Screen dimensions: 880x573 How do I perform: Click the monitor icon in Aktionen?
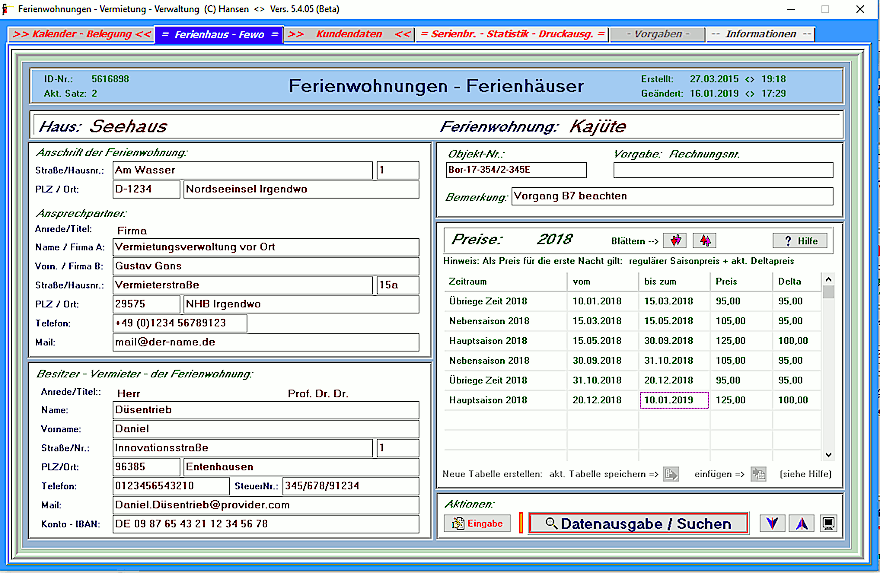[829, 523]
